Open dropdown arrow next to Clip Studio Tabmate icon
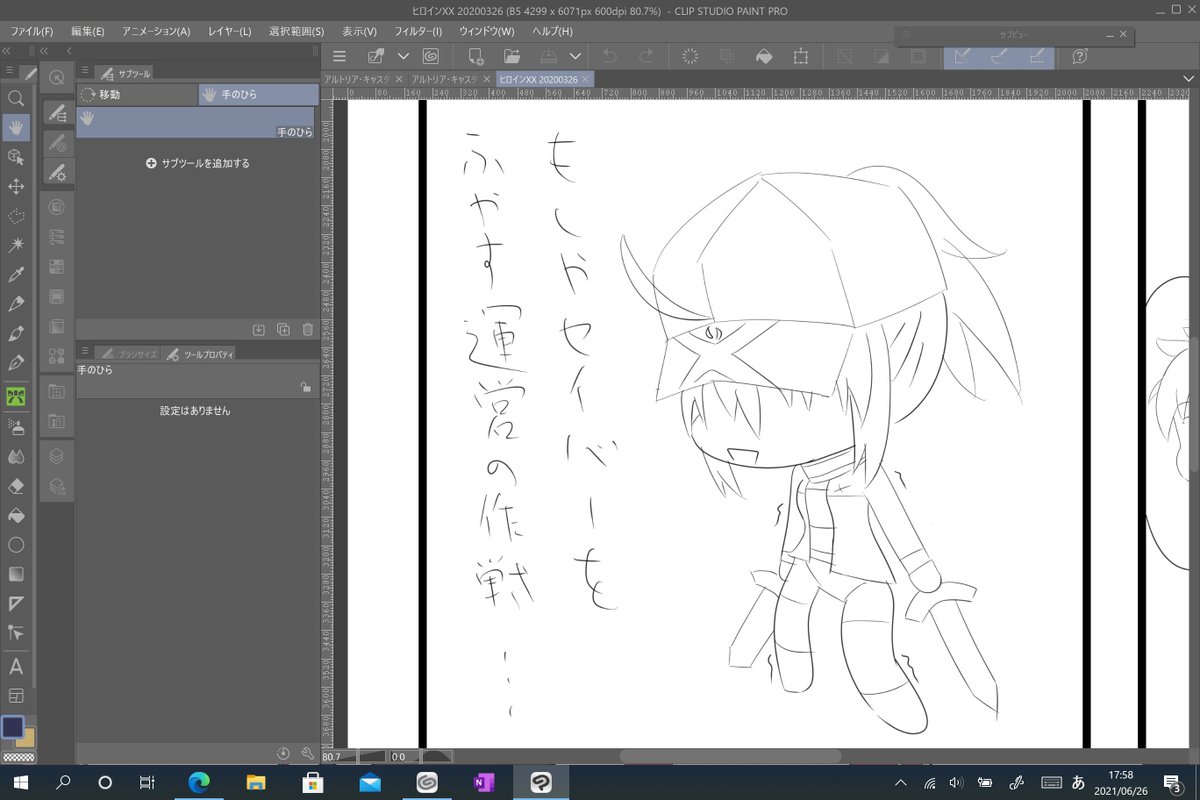This screenshot has height=800, width=1200. 404,56
